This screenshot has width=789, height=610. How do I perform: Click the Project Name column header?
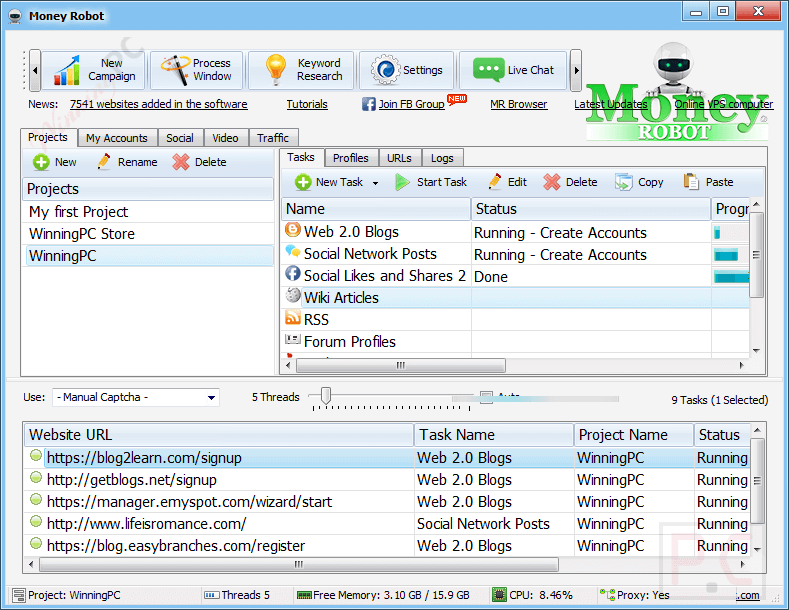point(634,435)
